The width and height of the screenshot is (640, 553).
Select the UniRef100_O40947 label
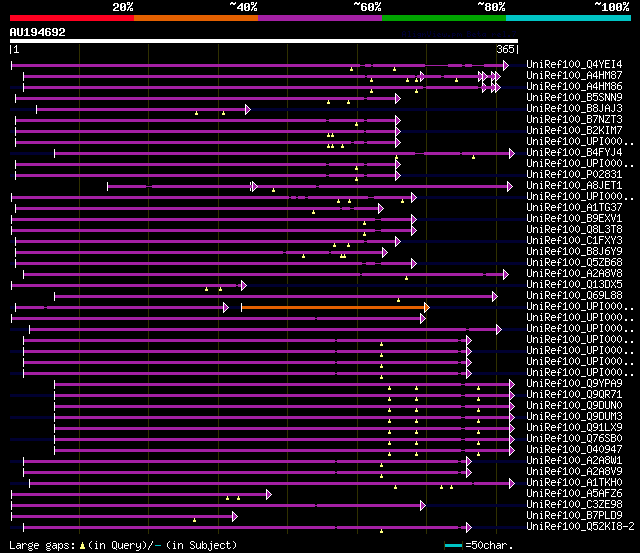click(574, 450)
